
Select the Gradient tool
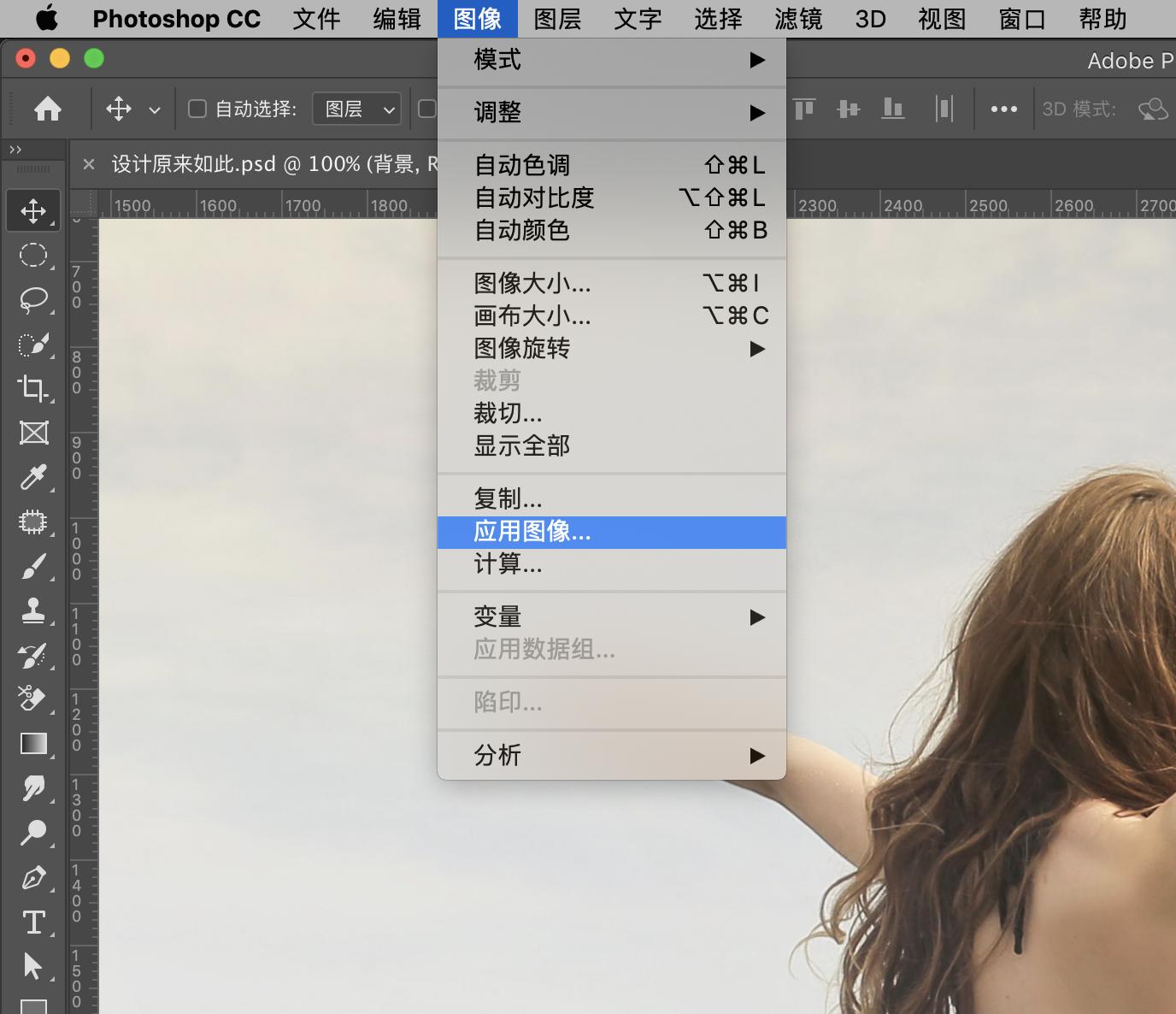(x=33, y=744)
